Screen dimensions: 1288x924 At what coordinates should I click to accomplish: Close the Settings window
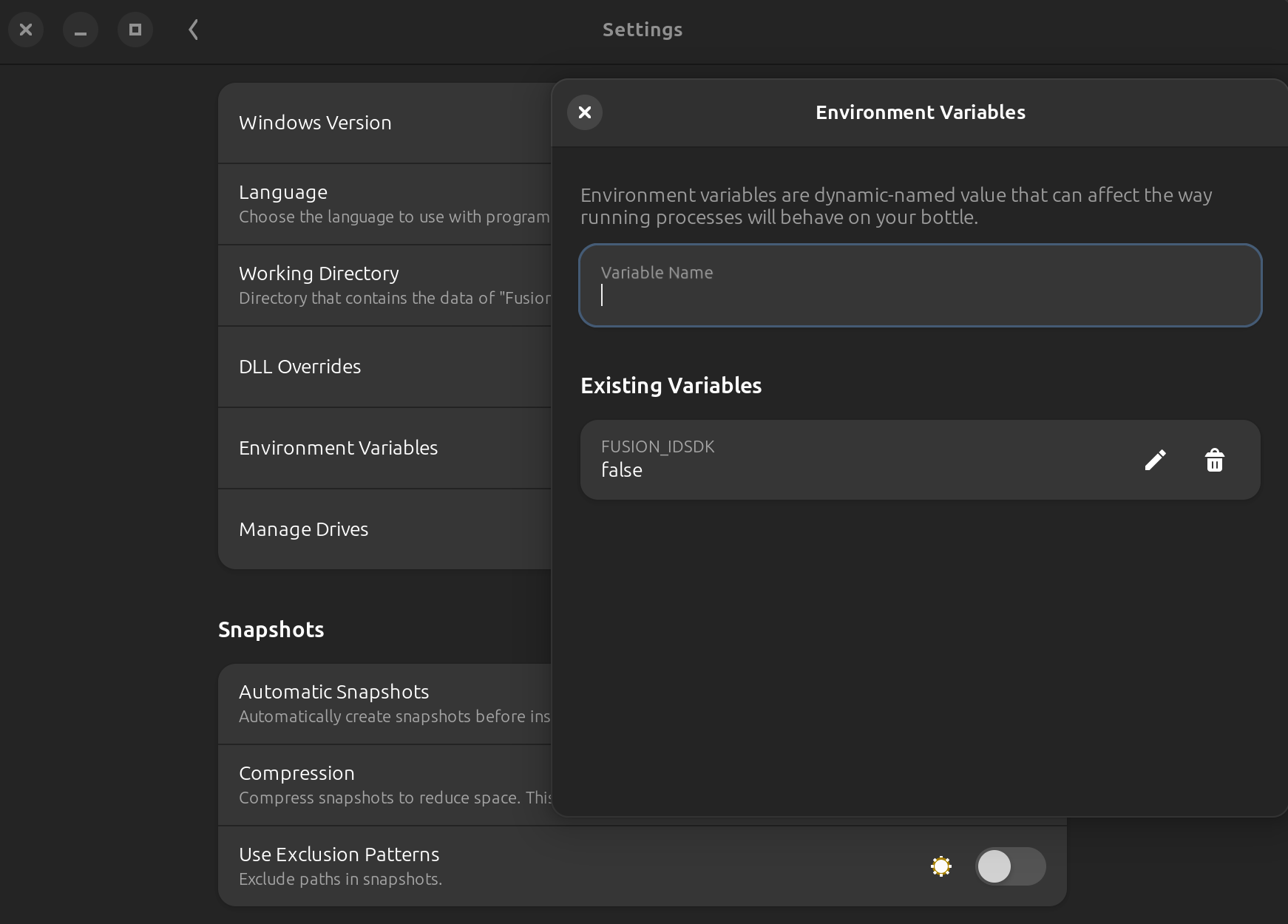26,30
